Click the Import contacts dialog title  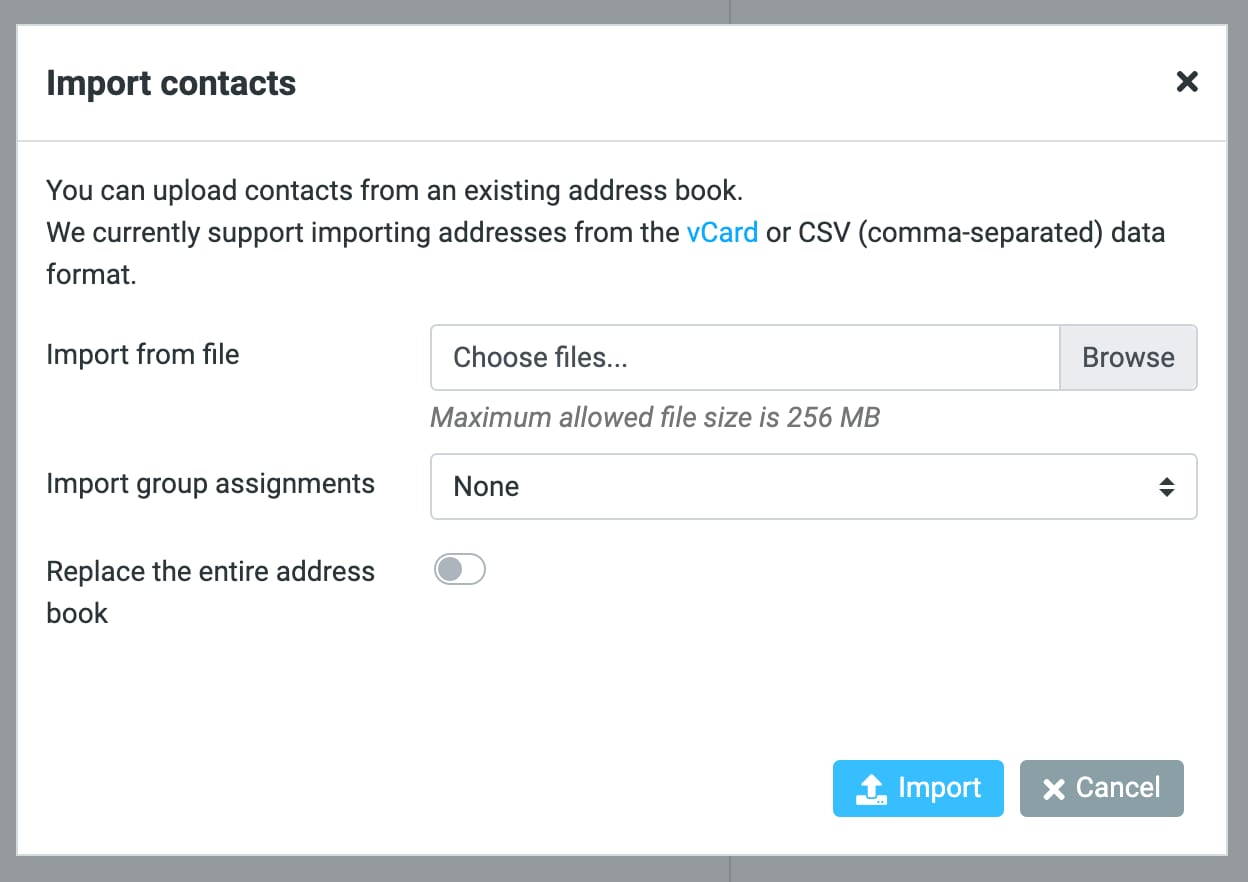point(170,83)
